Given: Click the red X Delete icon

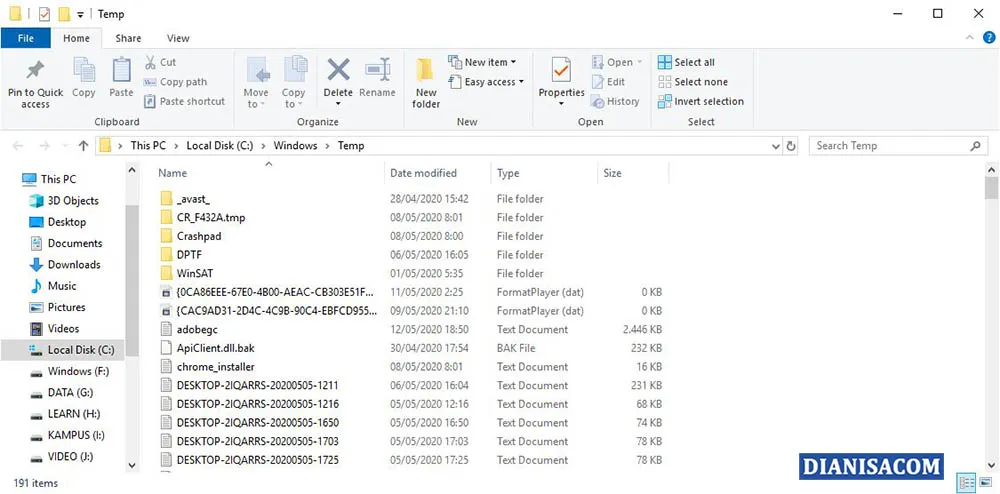Looking at the screenshot, I should [338, 69].
